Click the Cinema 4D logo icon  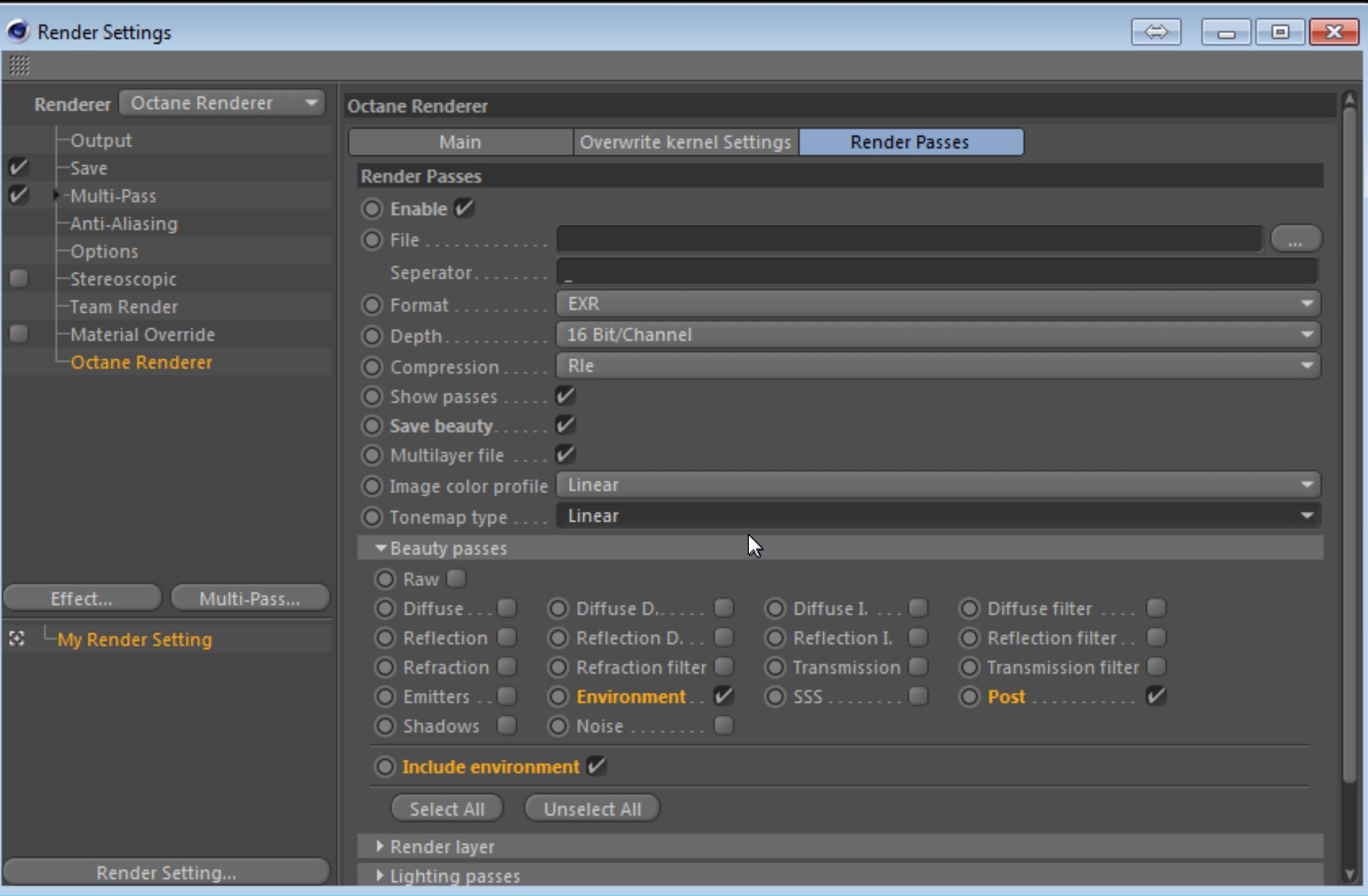(x=18, y=31)
